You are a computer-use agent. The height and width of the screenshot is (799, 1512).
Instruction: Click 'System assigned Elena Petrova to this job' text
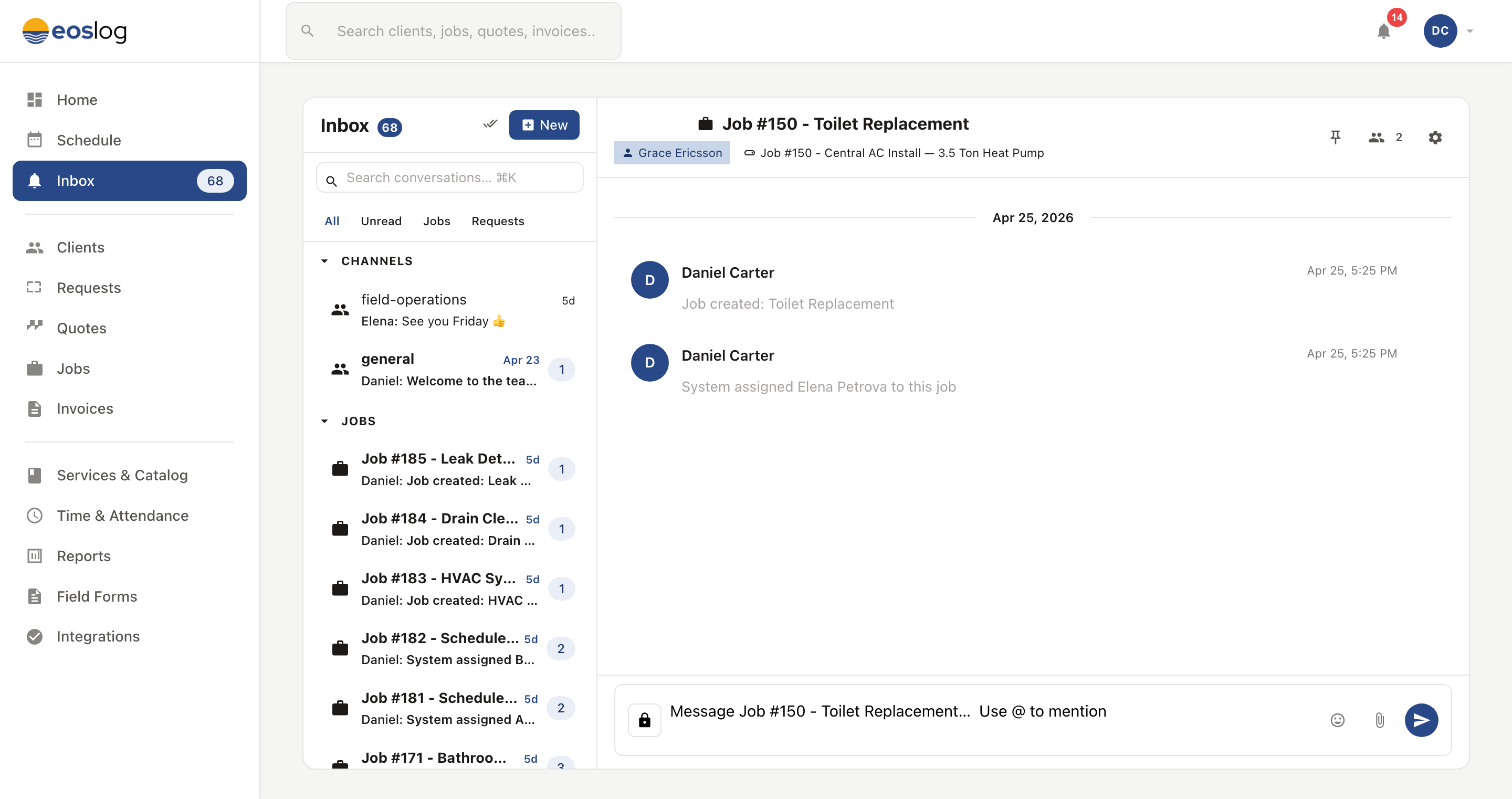(x=818, y=387)
